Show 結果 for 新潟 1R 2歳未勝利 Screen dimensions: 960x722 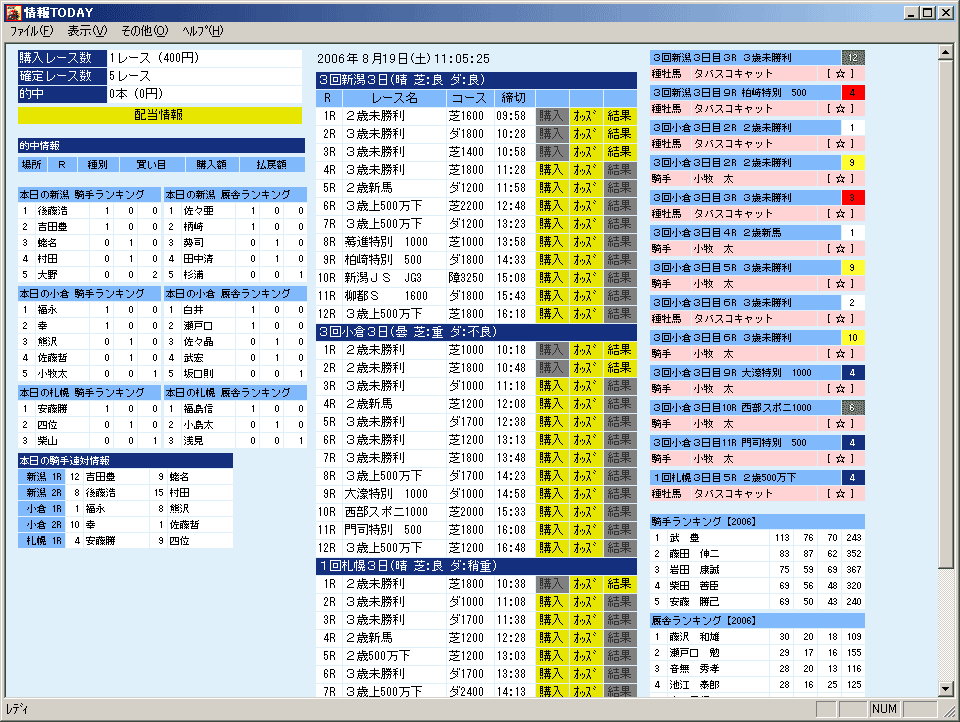pyautogui.click(x=619, y=116)
